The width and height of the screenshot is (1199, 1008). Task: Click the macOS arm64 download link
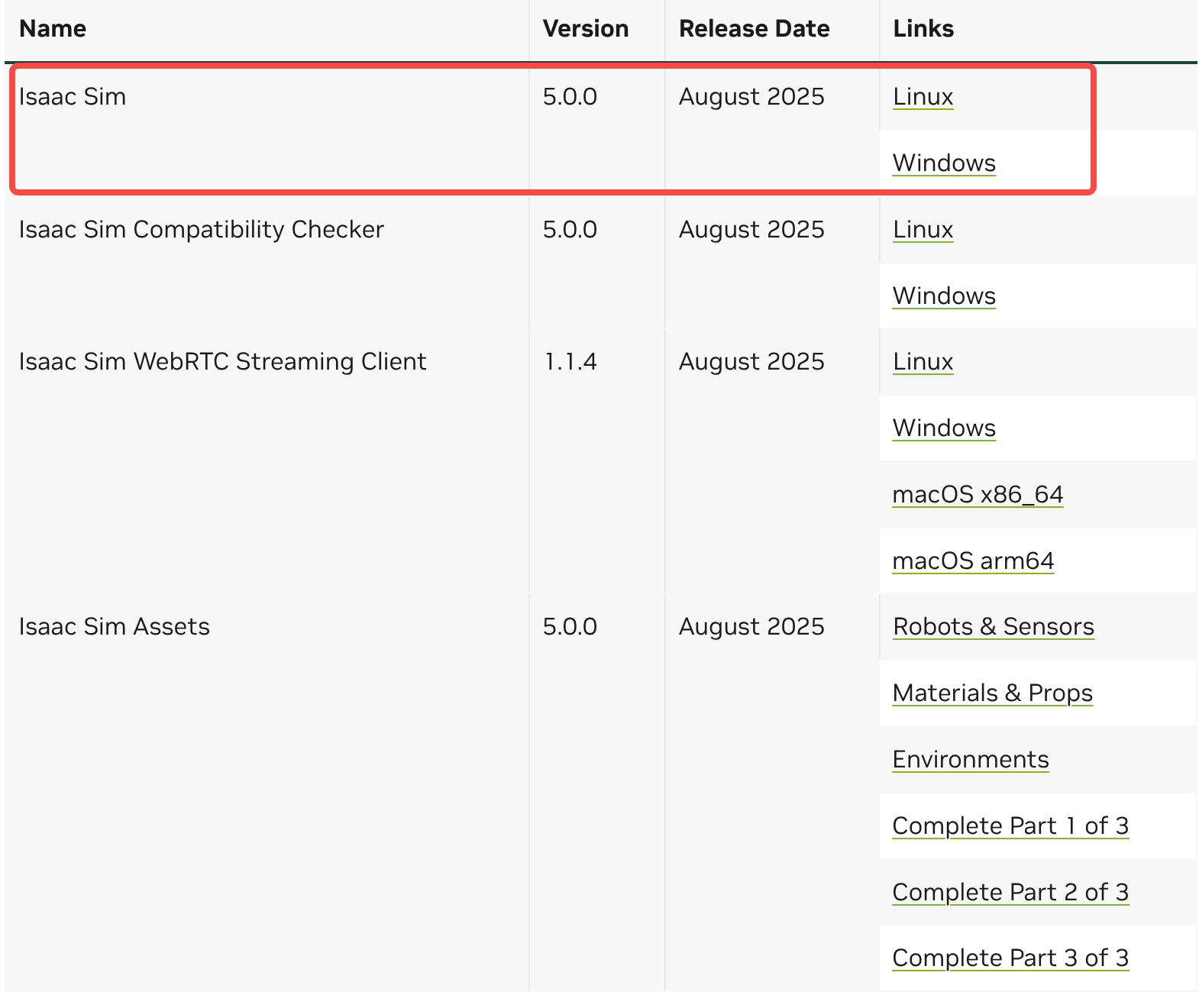[x=973, y=561]
